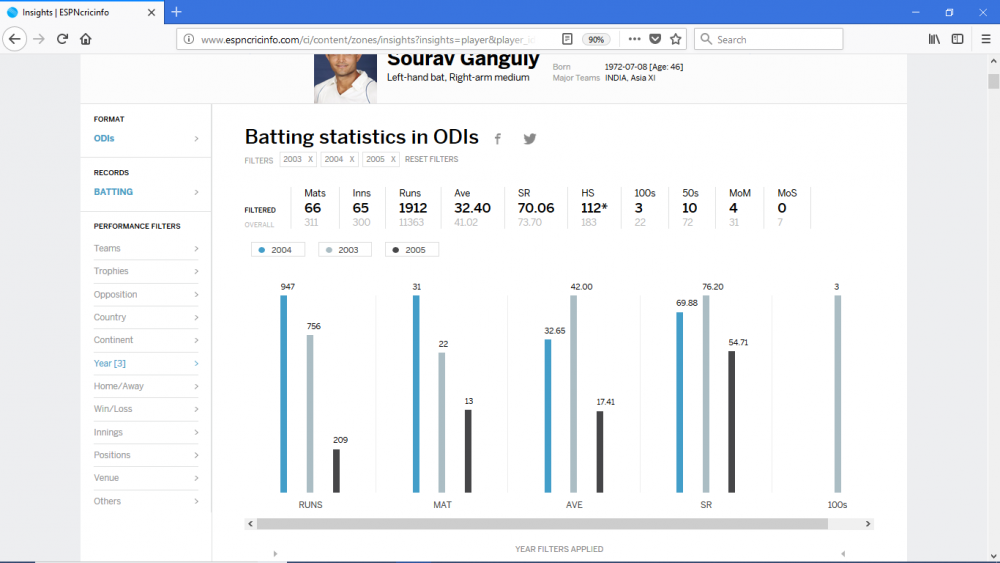Click the 2003 AVE bar labeled 42.00
Screen dimensions: 1000x563
[x=573, y=393]
